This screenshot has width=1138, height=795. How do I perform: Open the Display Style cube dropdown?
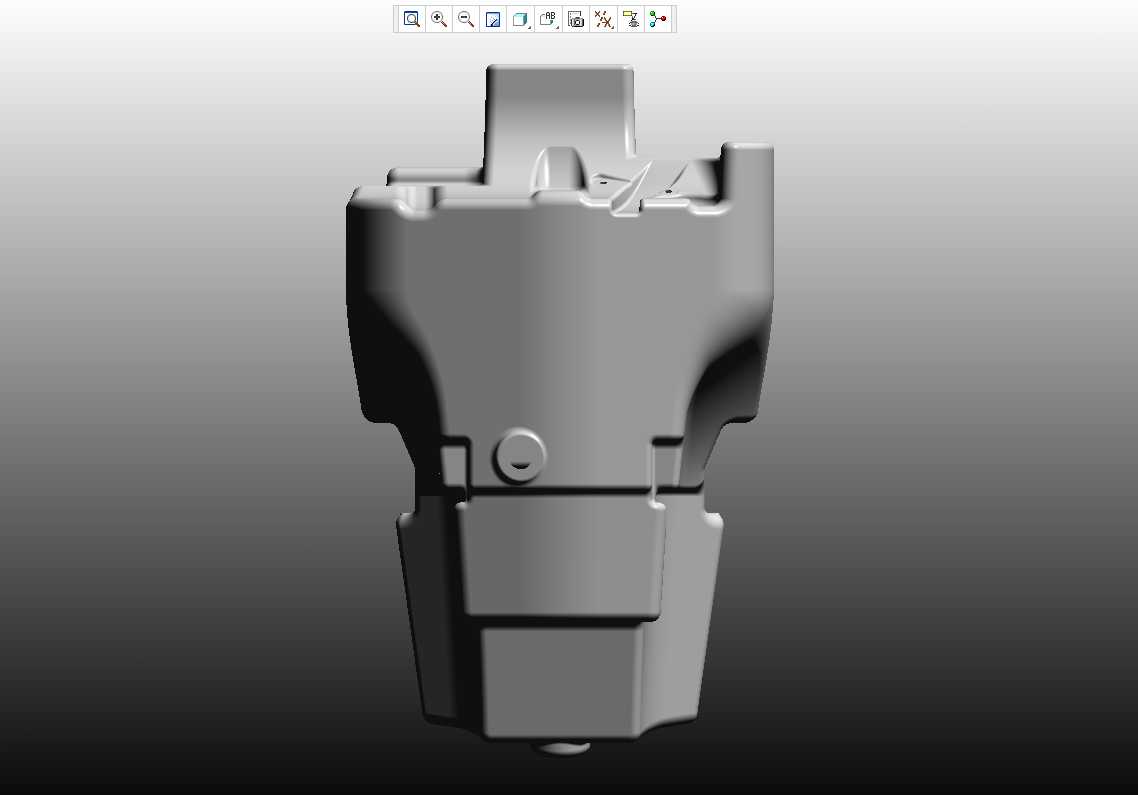click(520, 20)
